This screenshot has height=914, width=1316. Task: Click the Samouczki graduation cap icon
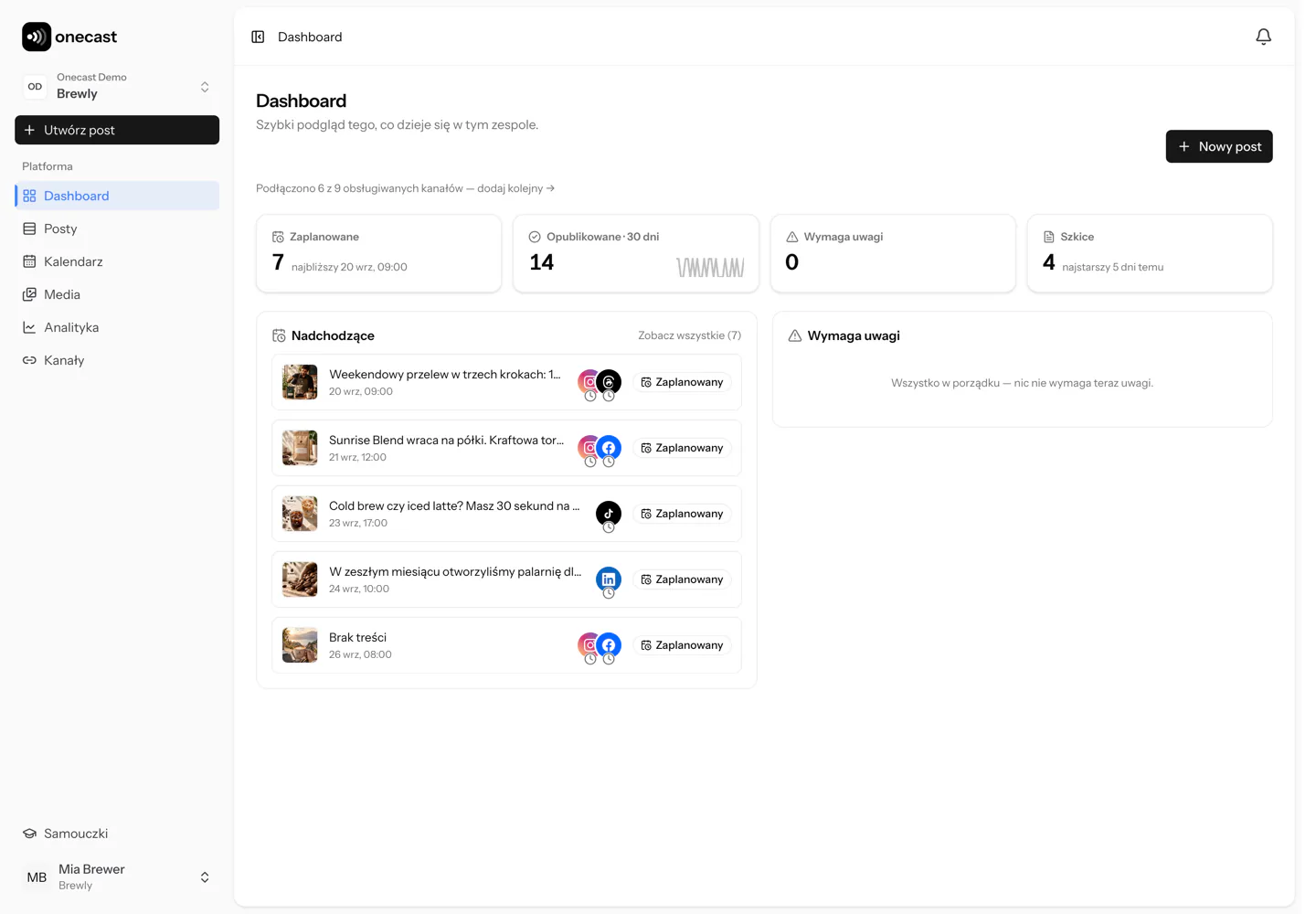[29, 834]
